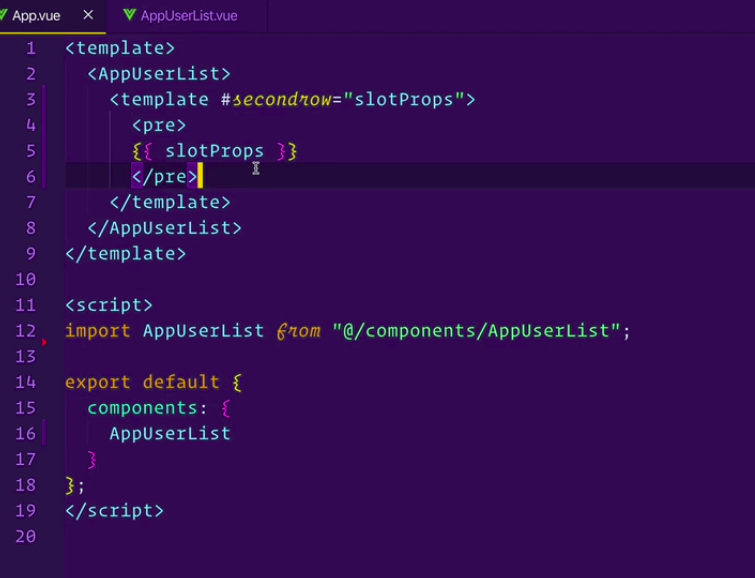
Task: Click the opening <pre> tag
Action: coord(159,125)
